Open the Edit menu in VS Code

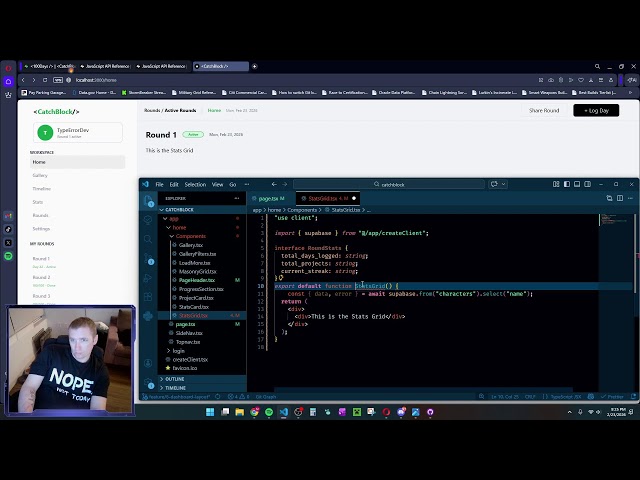tap(174, 184)
